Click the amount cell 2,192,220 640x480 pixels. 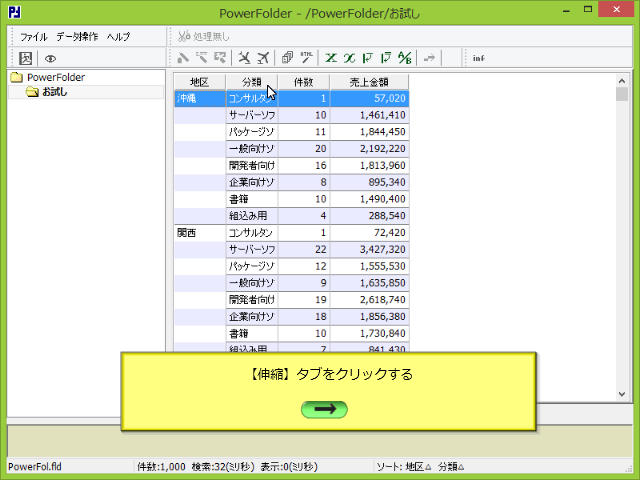point(369,149)
